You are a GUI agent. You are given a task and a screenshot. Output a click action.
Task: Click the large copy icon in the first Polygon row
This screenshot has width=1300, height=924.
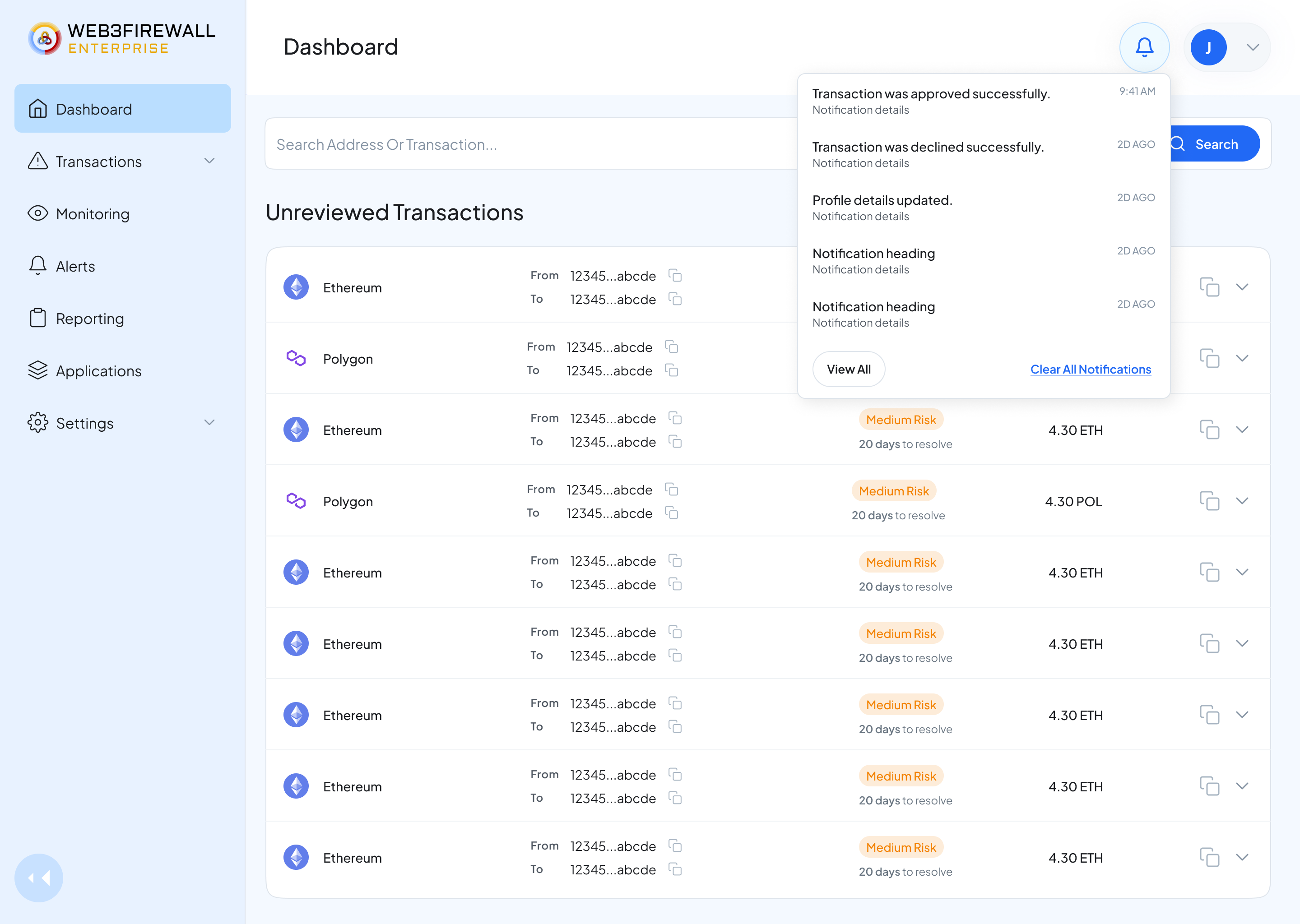tap(1209, 358)
